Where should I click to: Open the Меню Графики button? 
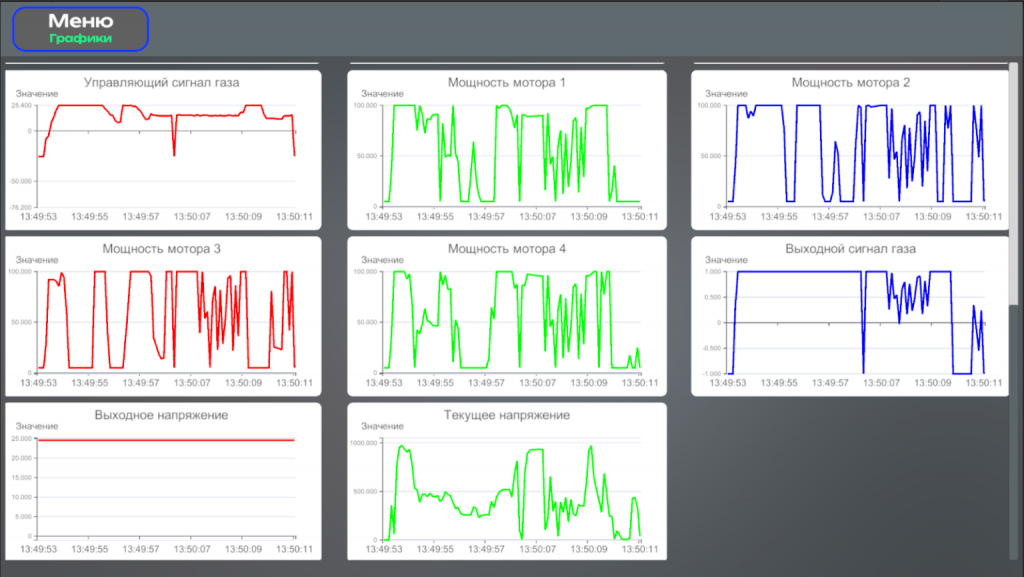pos(80,29)
